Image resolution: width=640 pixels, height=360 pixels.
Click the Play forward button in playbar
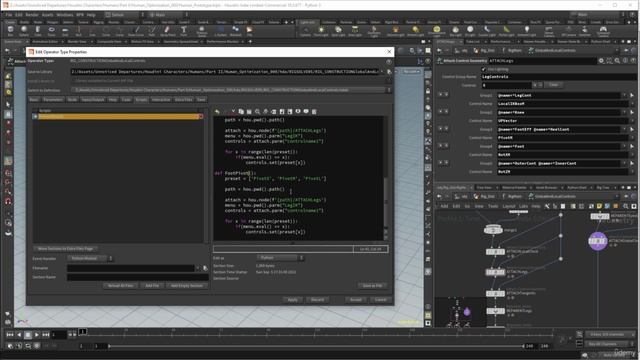(x=37, y=335)
